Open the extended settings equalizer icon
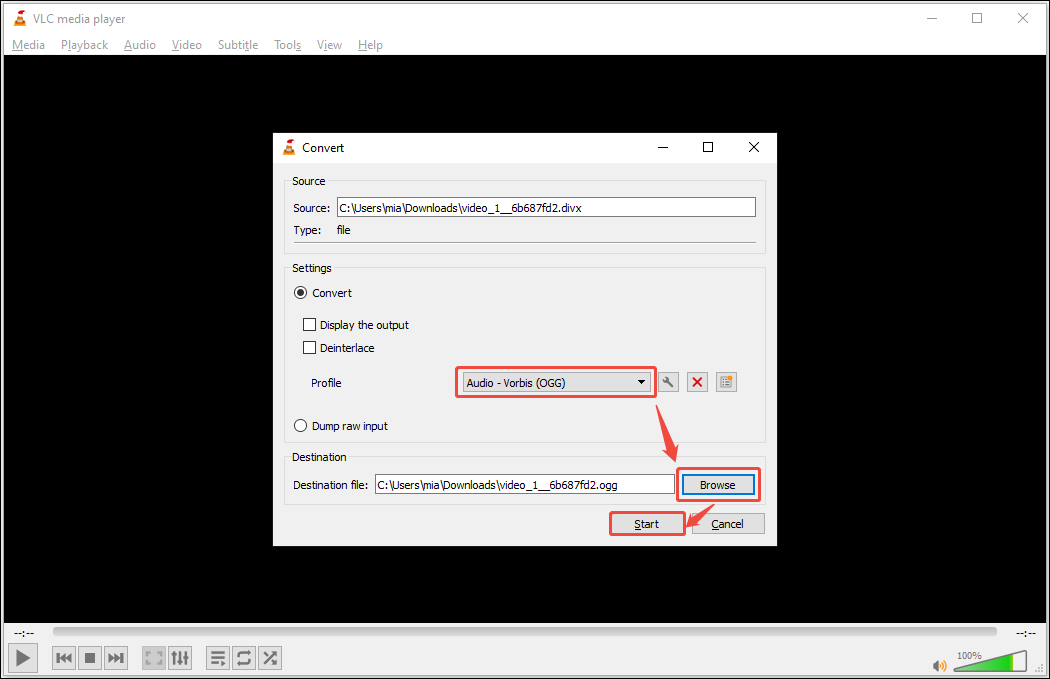The image size is (1050, 679). coord(180,657)
